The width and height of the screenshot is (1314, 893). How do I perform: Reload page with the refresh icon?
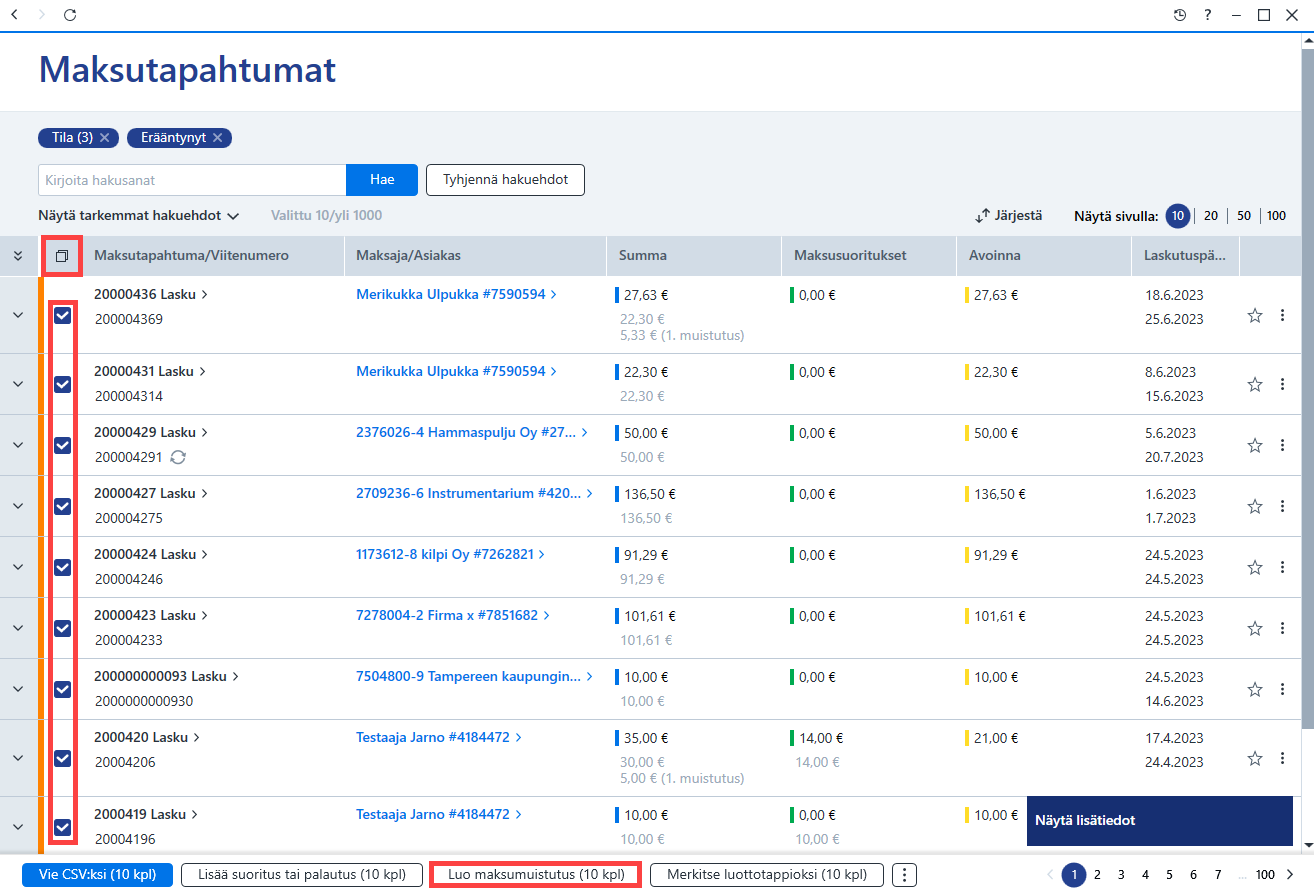point(69,15)
